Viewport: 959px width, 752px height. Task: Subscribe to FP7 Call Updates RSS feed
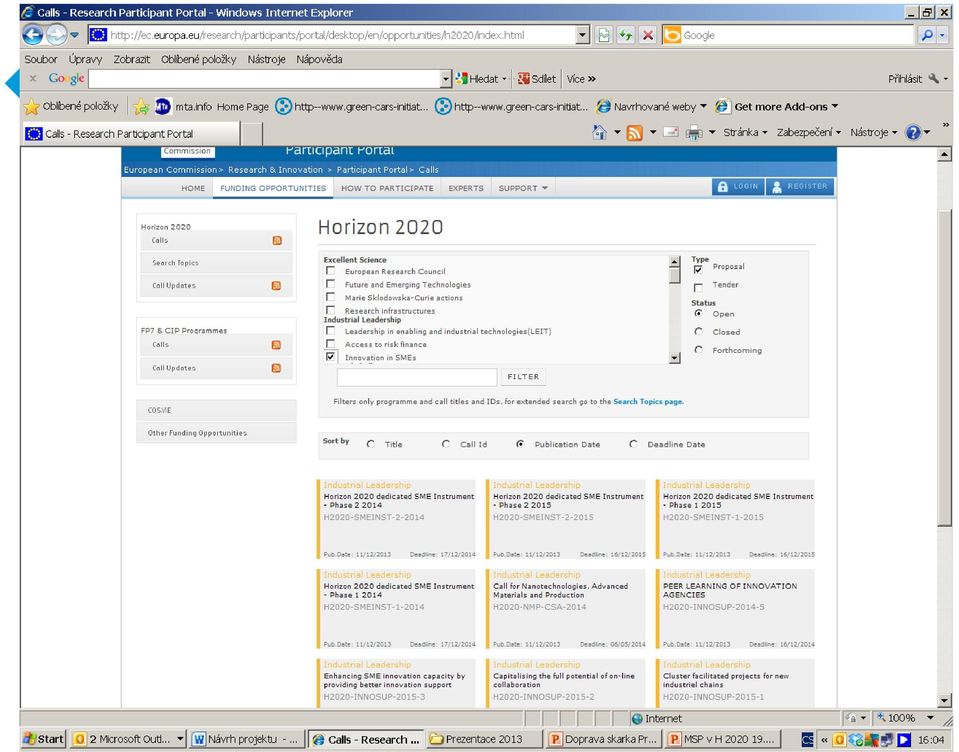coord(276,368)
